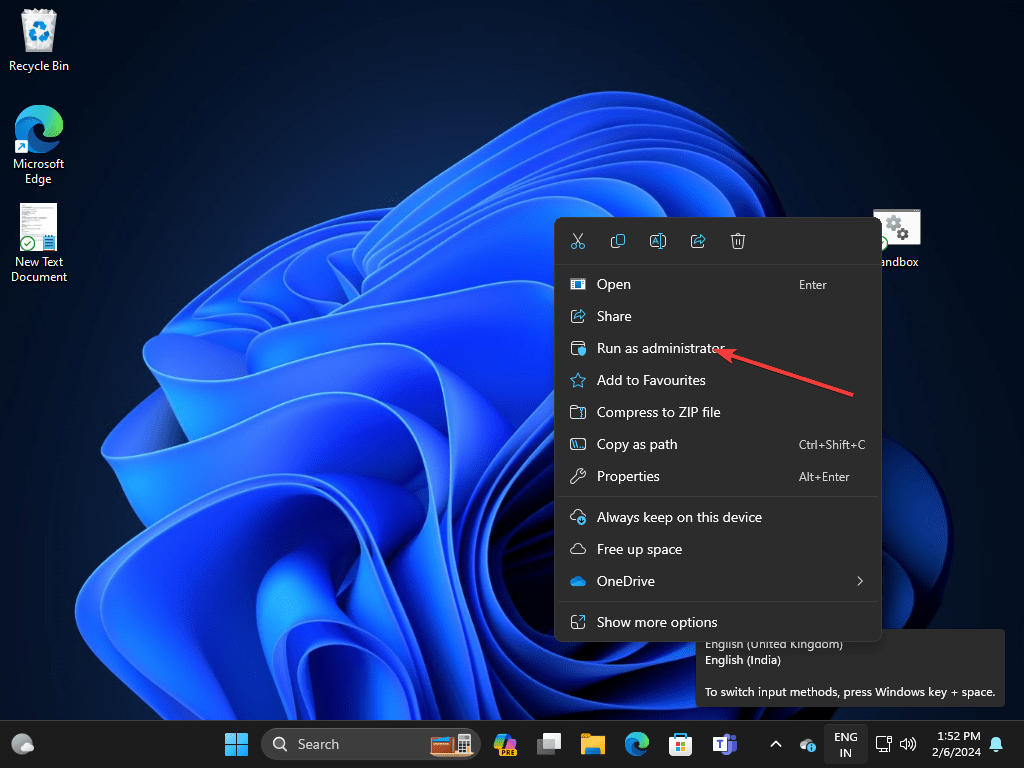Click the Cut scissors icon in context menu
The height and width of the screenshot is (768, 1024).
click(578, 241)
